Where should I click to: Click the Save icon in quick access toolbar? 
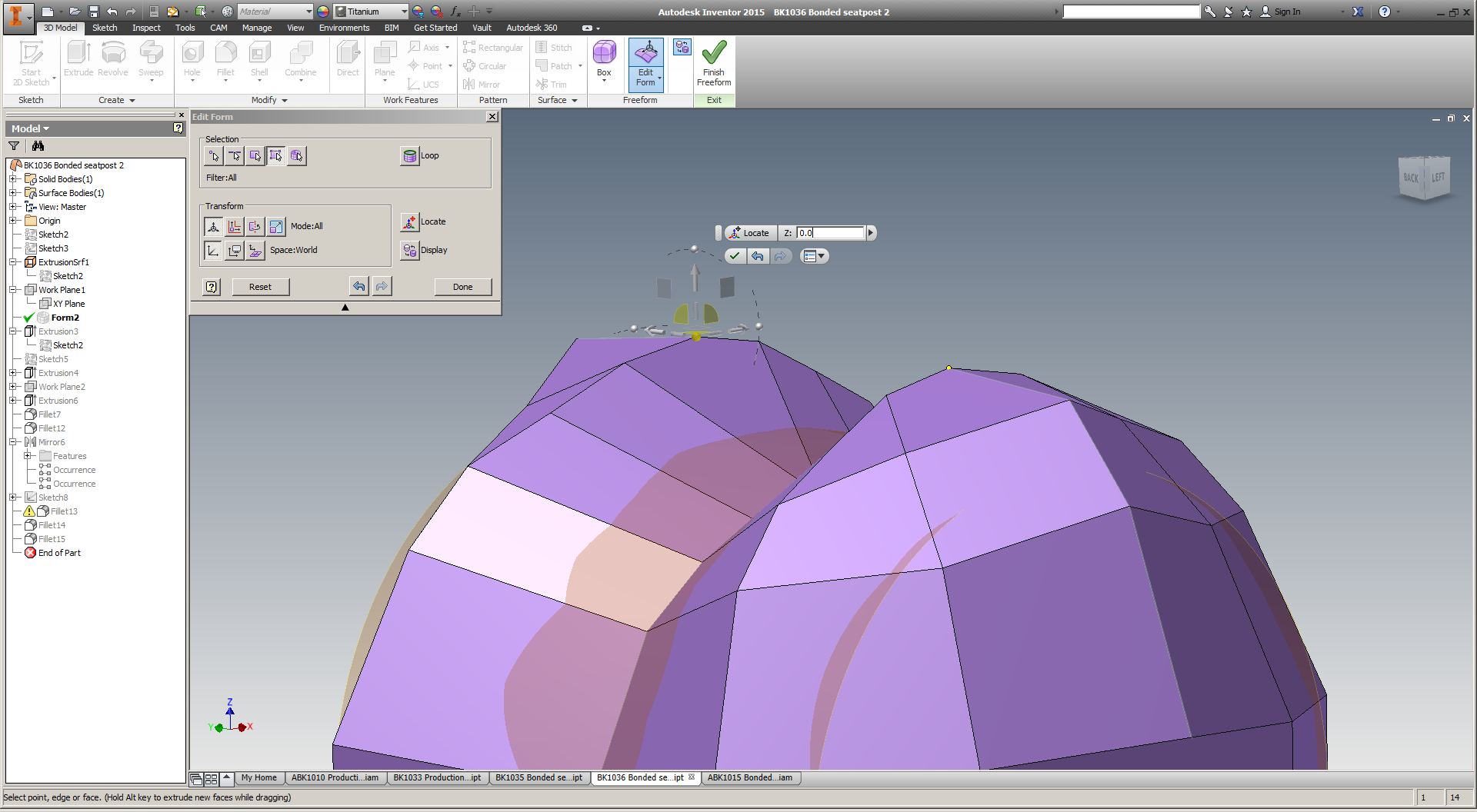click(94, 12)
